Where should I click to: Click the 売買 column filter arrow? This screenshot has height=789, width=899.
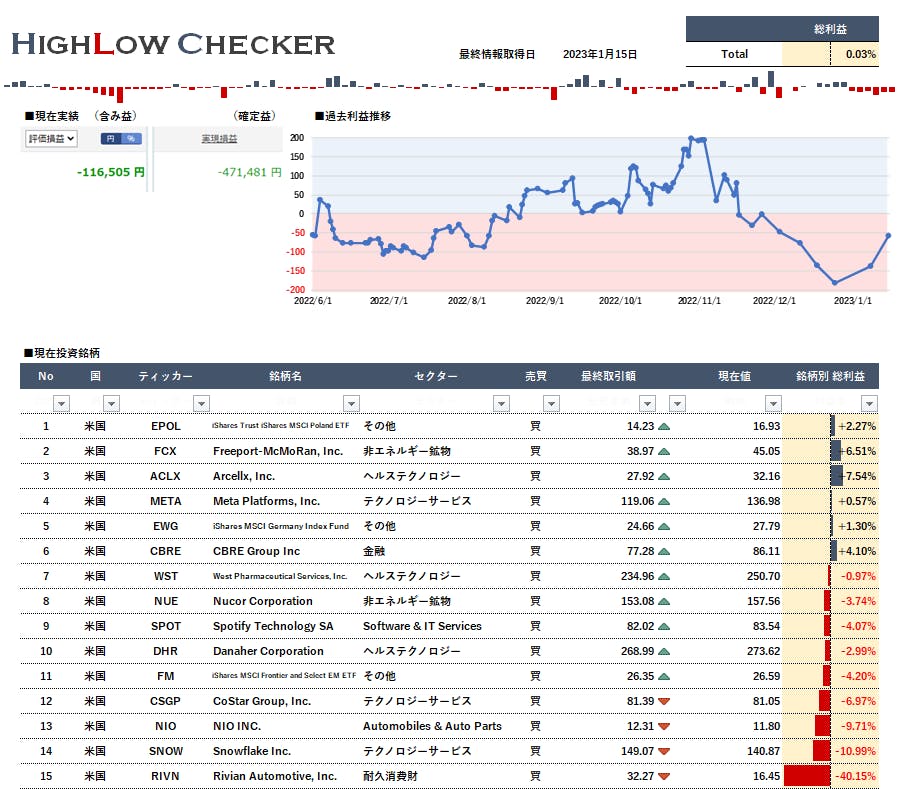(551, 403)
